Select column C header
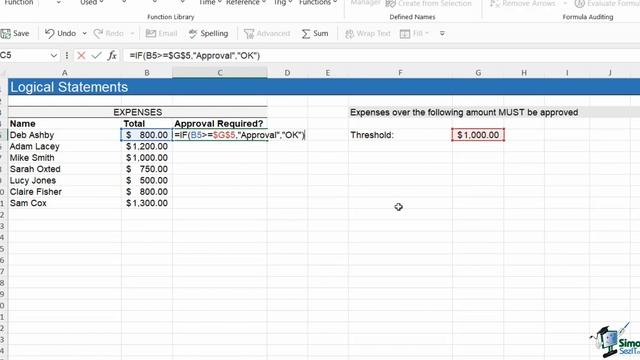The width and height of the screenshot is (640, 360). pyautogui.click(x=220, y=73)
